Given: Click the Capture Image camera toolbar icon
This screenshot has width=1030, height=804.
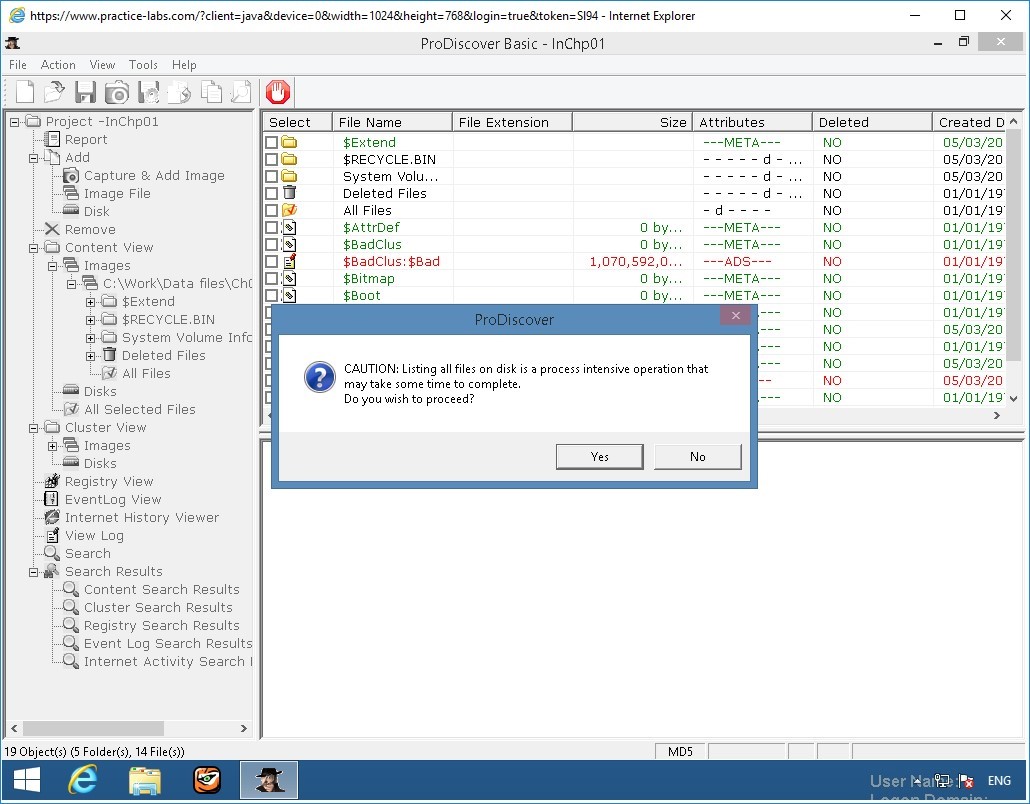Looking at the screenshot, I should pyautogui.click(x=117, y=92).
